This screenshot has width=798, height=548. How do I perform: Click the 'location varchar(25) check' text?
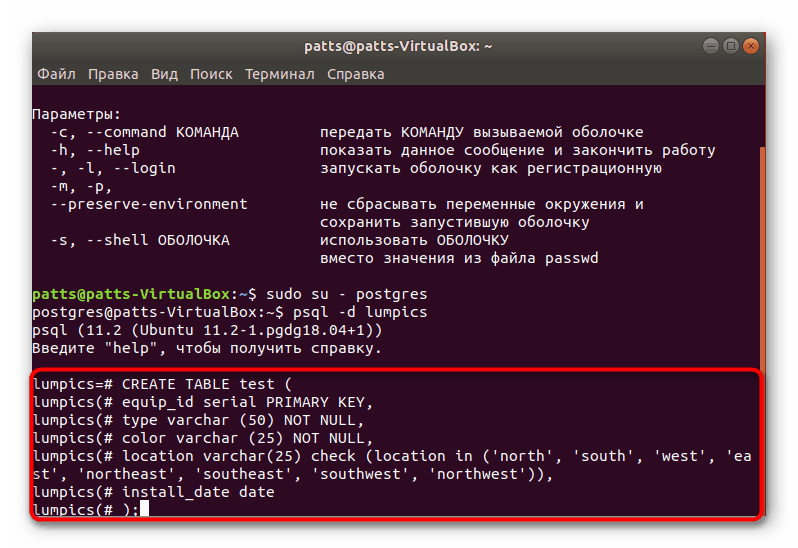tap(238, 456)
